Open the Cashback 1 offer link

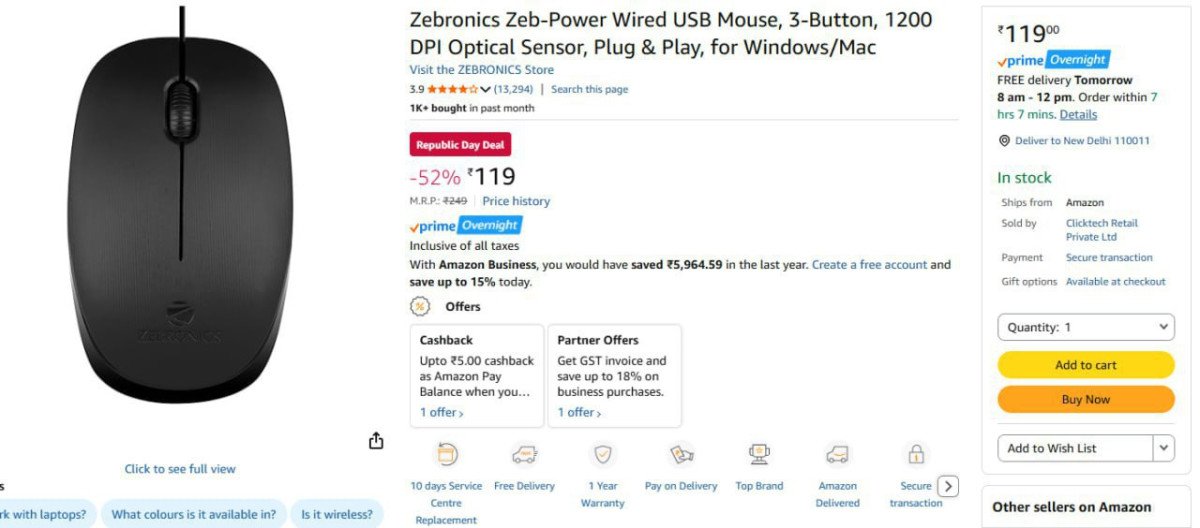441,413
